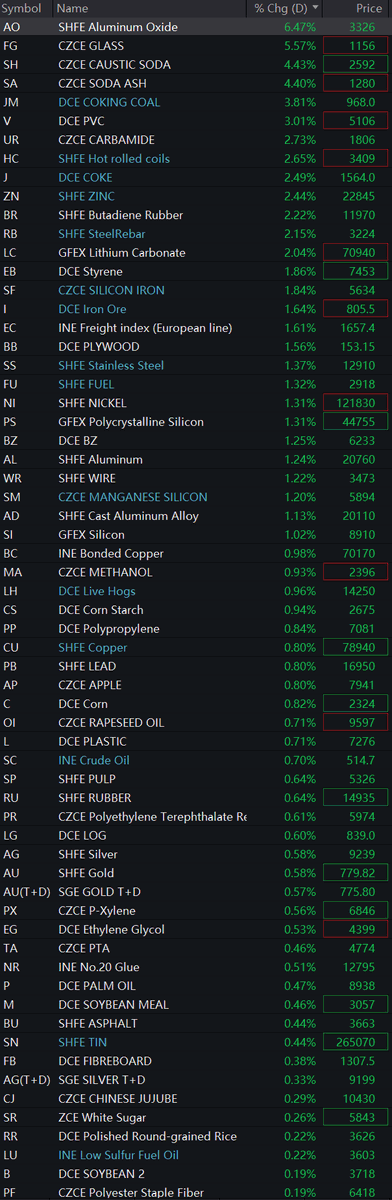
Task: Select the SHFE RUBBER row
Action: click(x=196, y=797)
